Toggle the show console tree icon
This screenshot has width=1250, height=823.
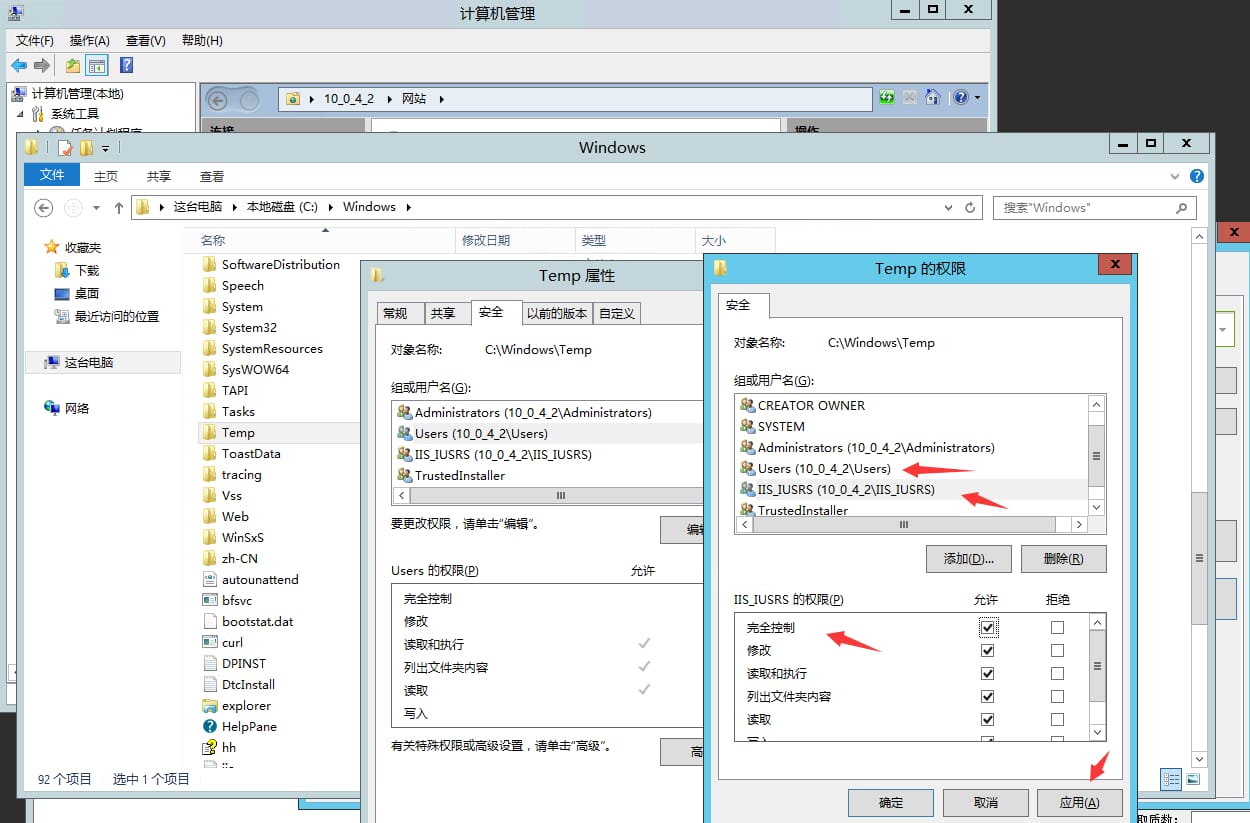click(x=96, y=64)
